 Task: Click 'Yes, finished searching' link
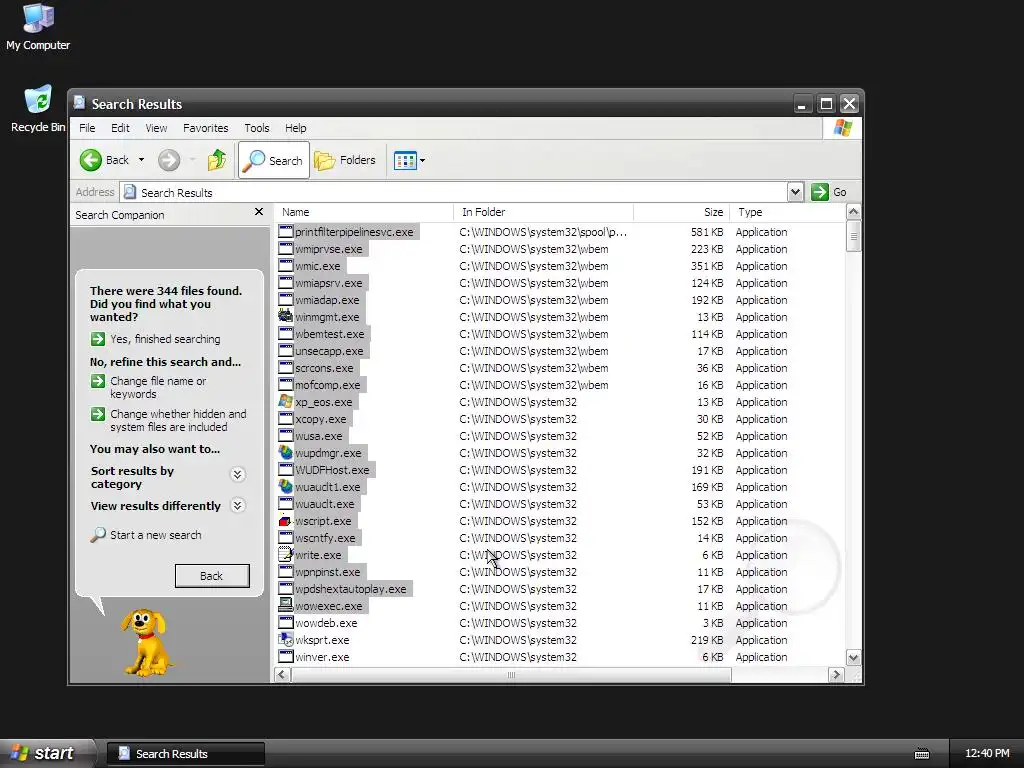(165, 339)
